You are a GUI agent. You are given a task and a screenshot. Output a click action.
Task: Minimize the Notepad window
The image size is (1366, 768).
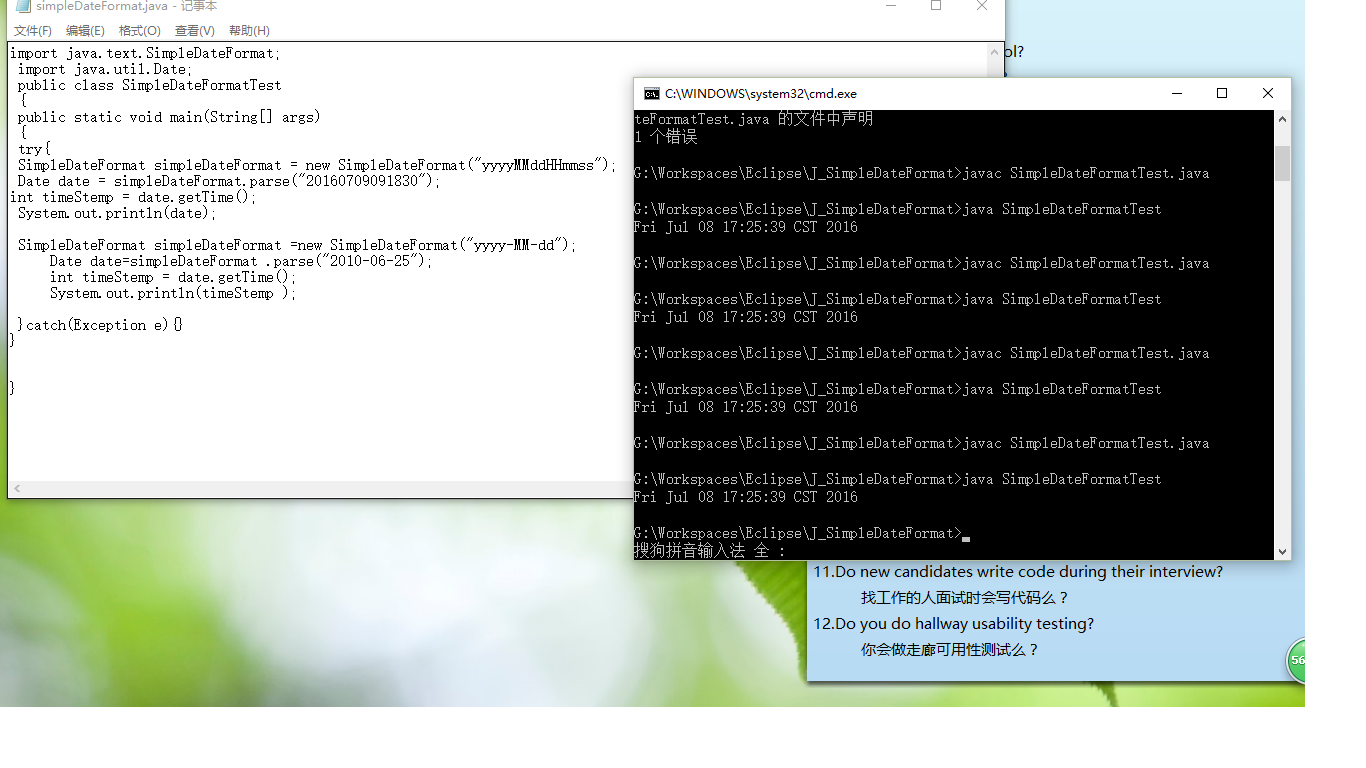(890, 6)
